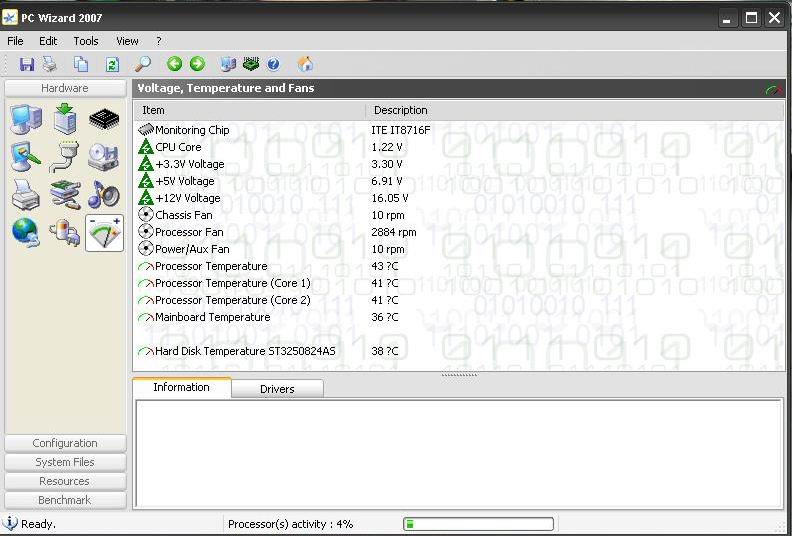Click the Hardware category button
This screenshot has width=792, height=536.
click(x=65, y=88)
